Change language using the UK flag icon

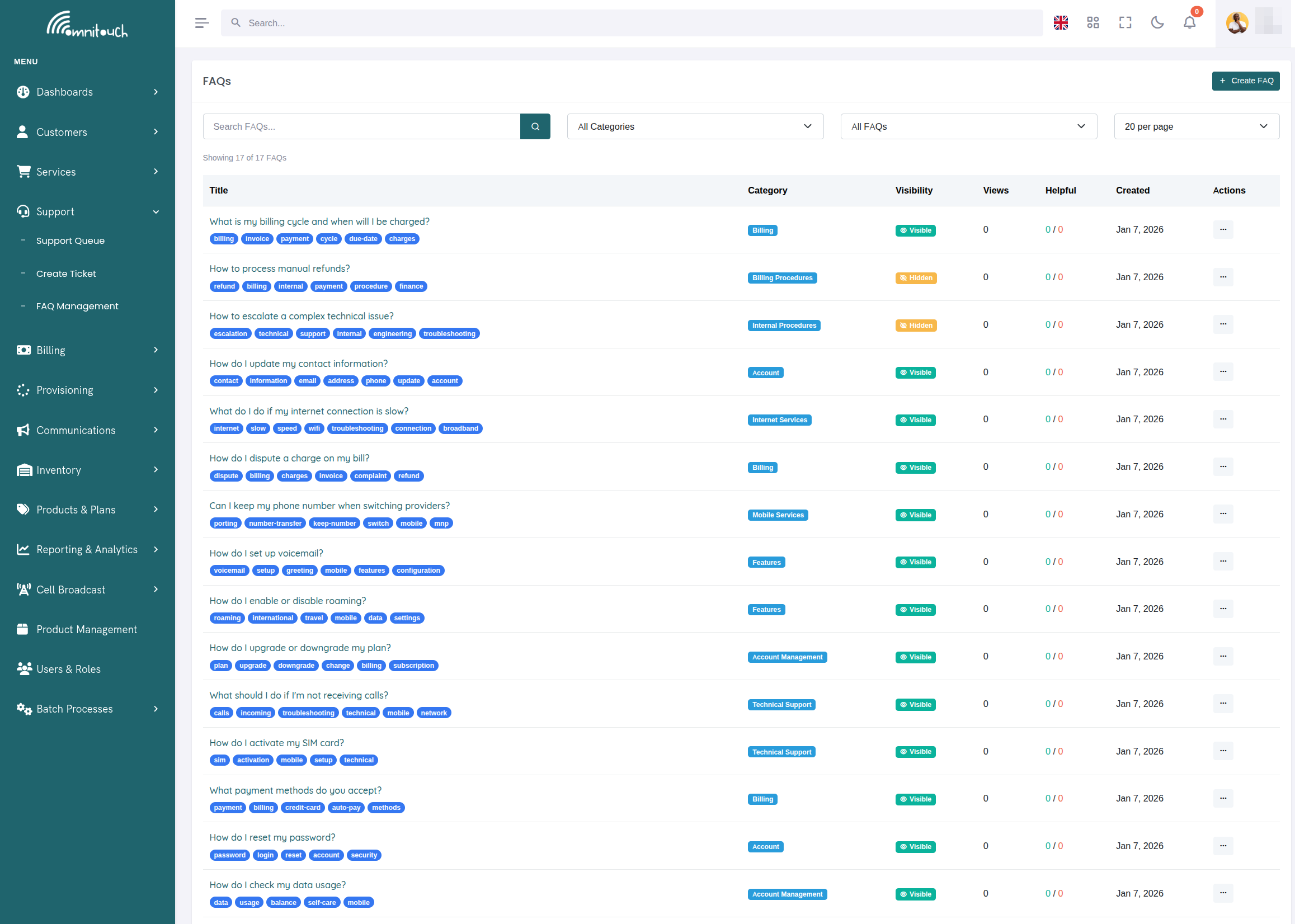pyautogui.click(x=1061, y=23)
